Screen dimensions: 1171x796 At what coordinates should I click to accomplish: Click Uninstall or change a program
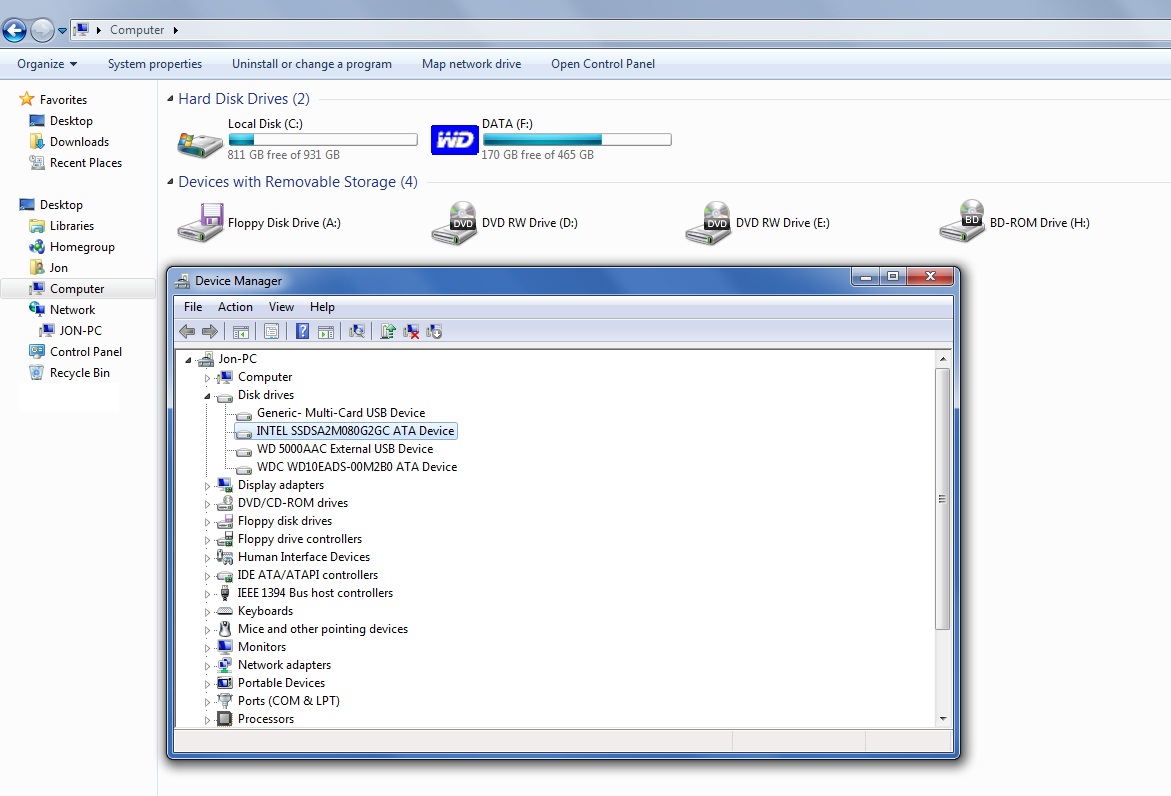point(311,64)
